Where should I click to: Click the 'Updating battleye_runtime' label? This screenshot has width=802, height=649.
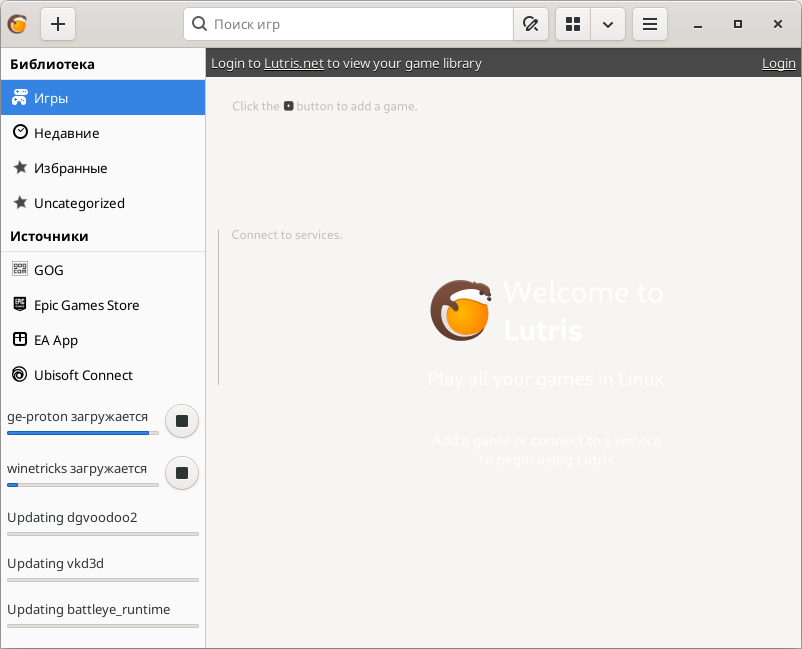88,610
